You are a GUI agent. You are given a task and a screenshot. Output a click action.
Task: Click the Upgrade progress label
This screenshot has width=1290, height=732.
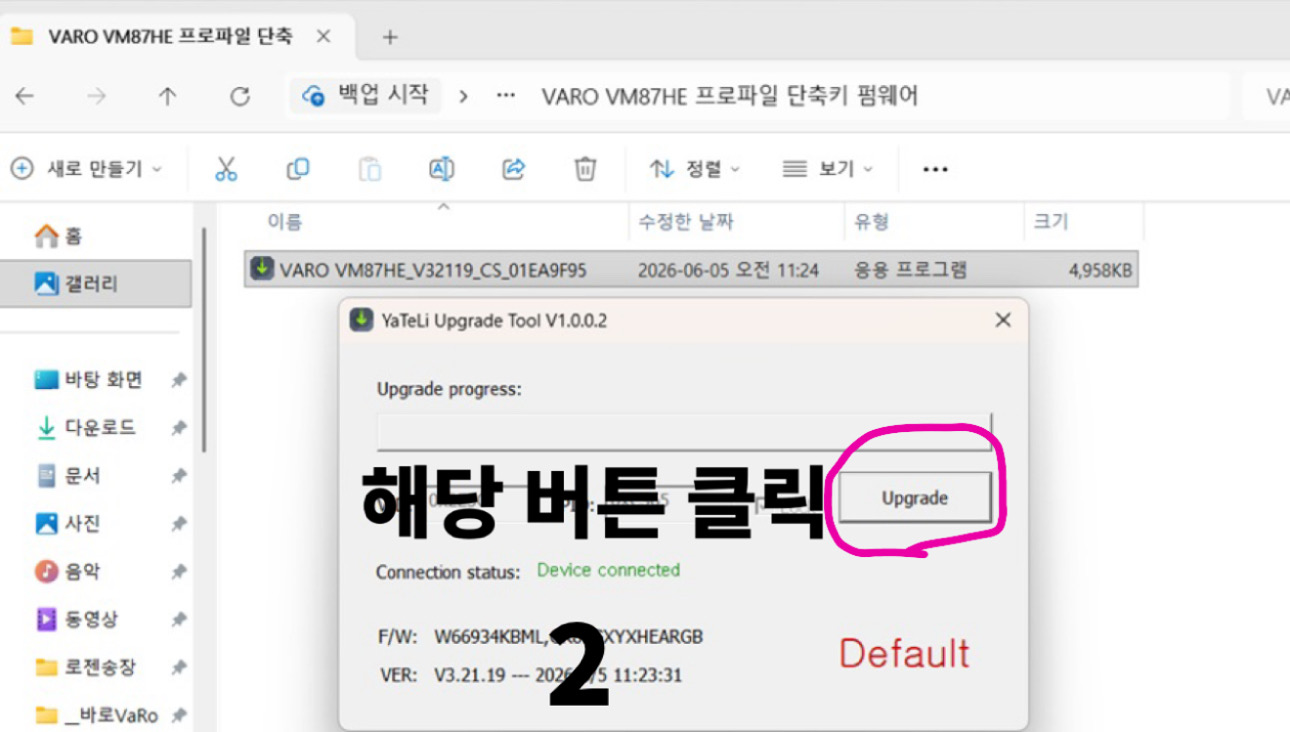click(x=449, y=389)
